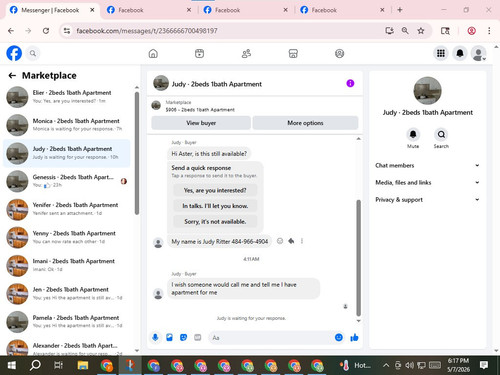Open the Facebook apps grid menu
The width and height of the screenshot is (500, 375).
click(x=441, y=53)
